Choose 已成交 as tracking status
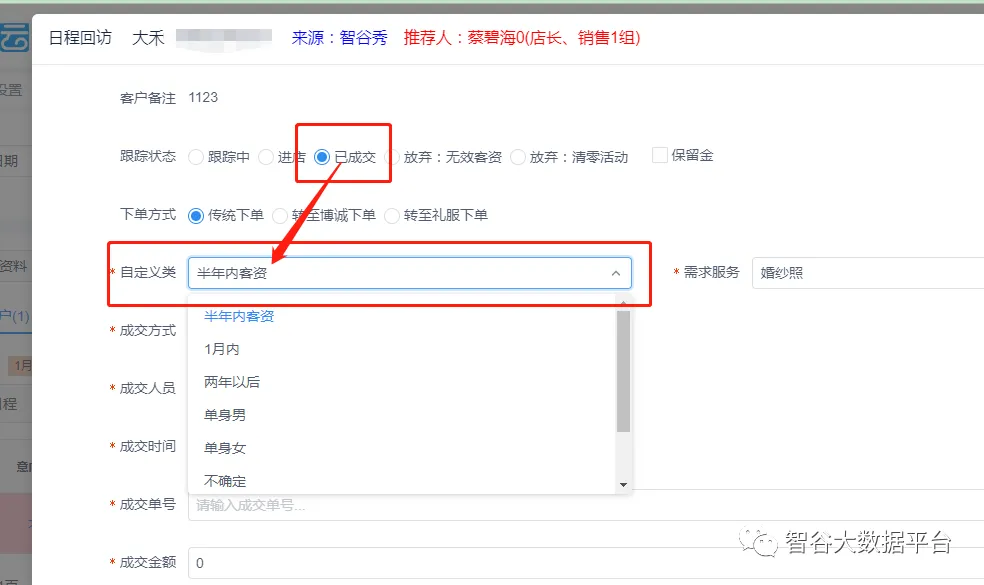Viewport: 984px width, 585px height. tap(322, 157)
